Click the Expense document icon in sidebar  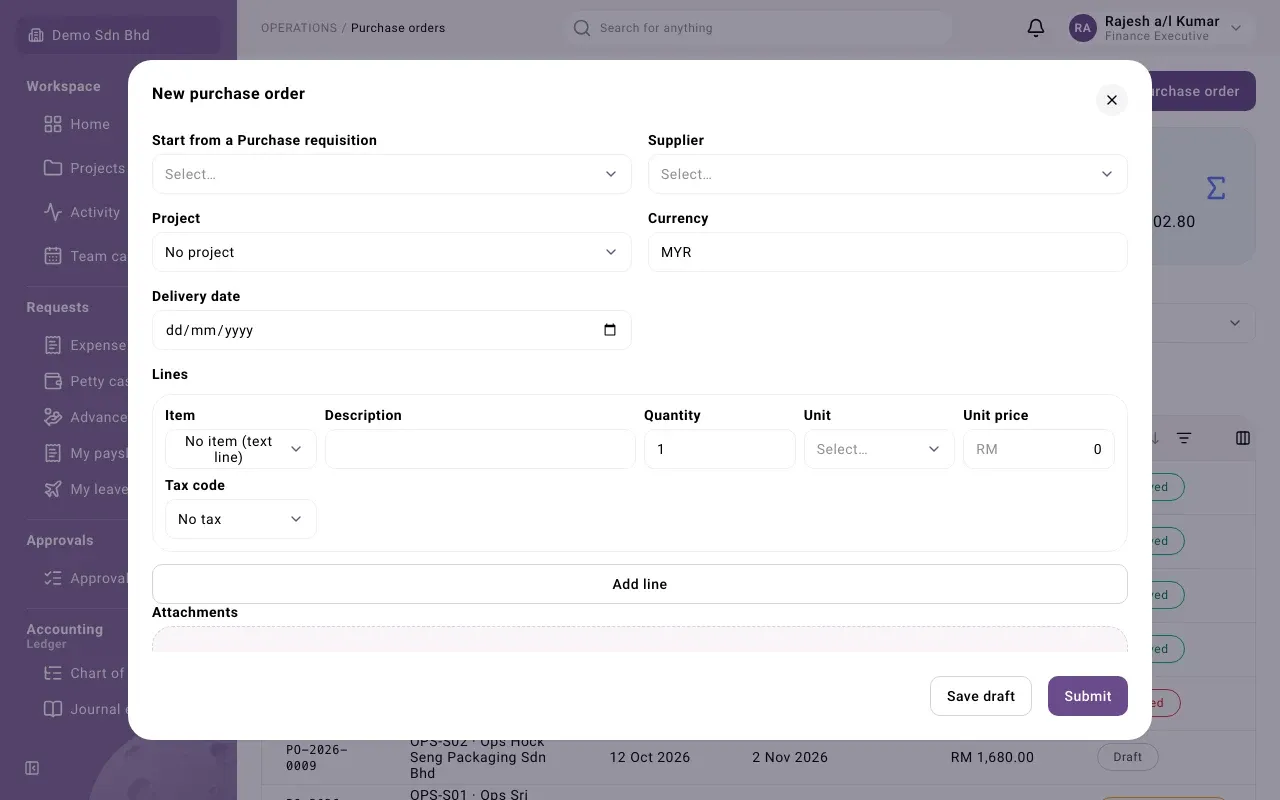[x=53, y=345]
